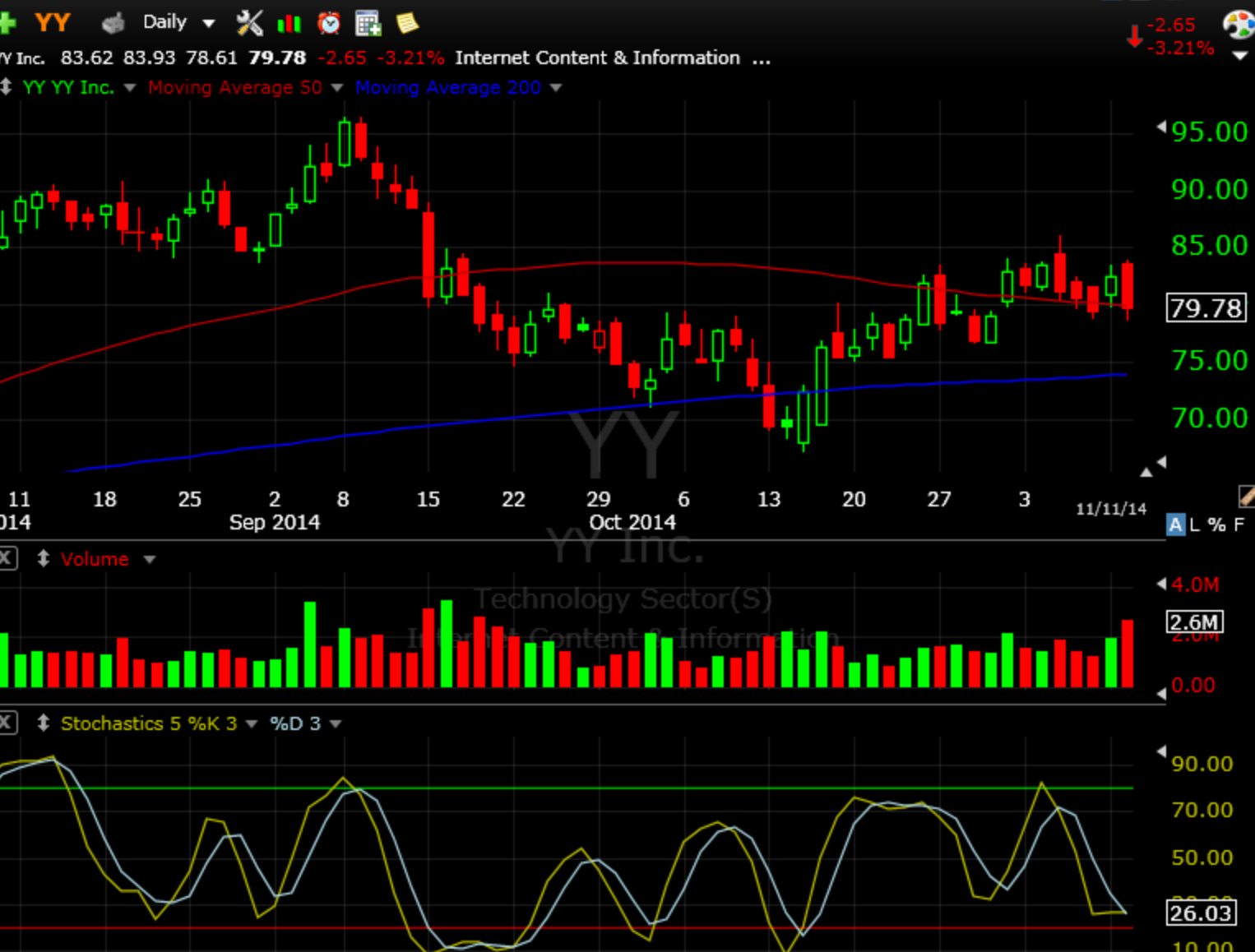Click the red Volume label
This screenshot has height=952, width=1255.
pos(95,559)
